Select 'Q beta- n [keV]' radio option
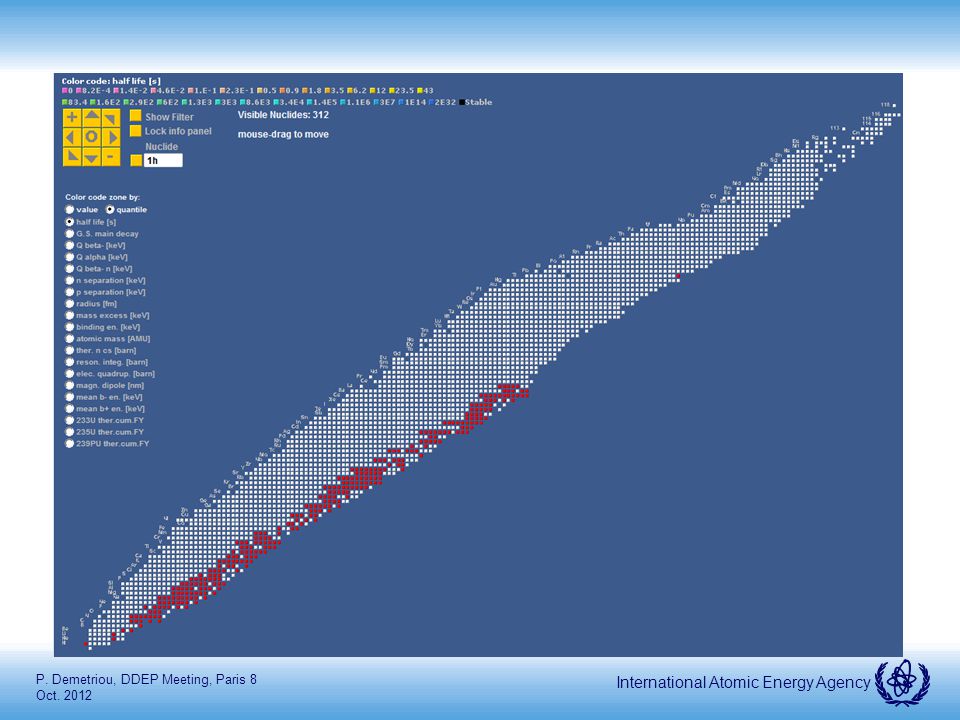Image resolution: width=960 pixels, height=720 pixels. tap(70, 268)
